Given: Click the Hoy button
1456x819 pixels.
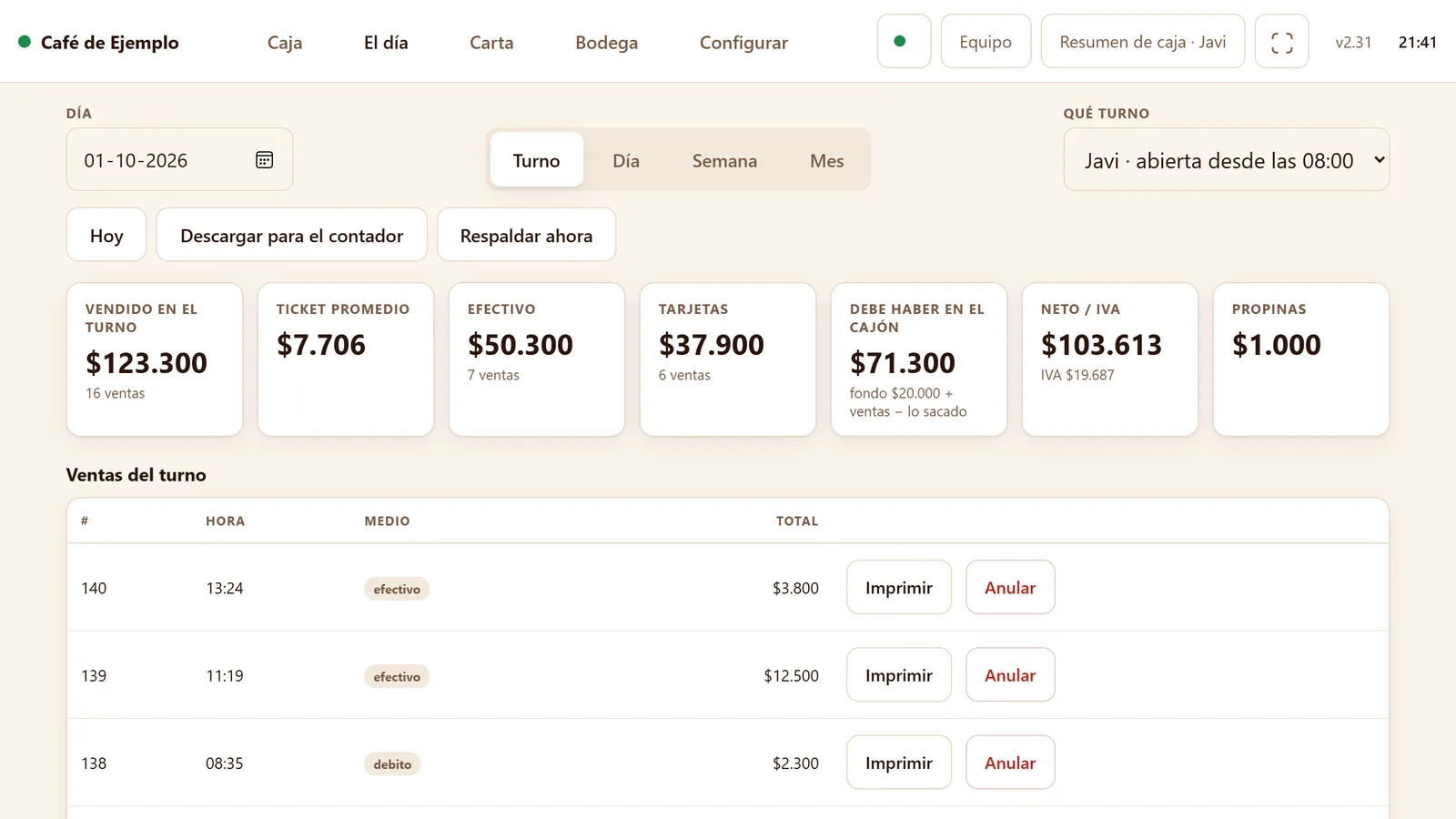Looking at the screenshot, I should coord(106,236).
